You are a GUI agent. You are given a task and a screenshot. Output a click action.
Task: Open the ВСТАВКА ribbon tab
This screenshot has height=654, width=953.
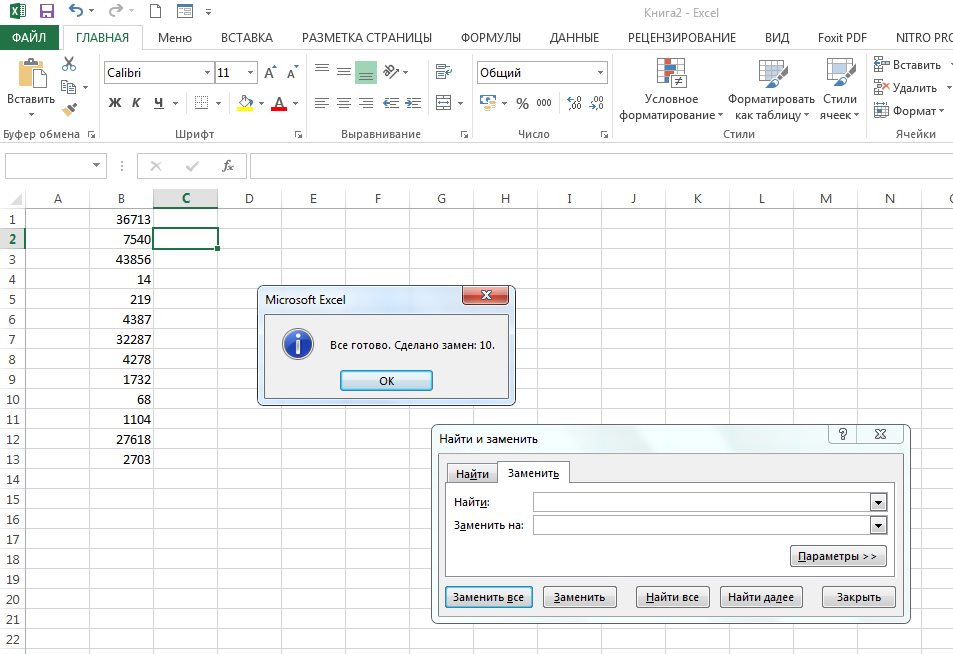[246, 38]
